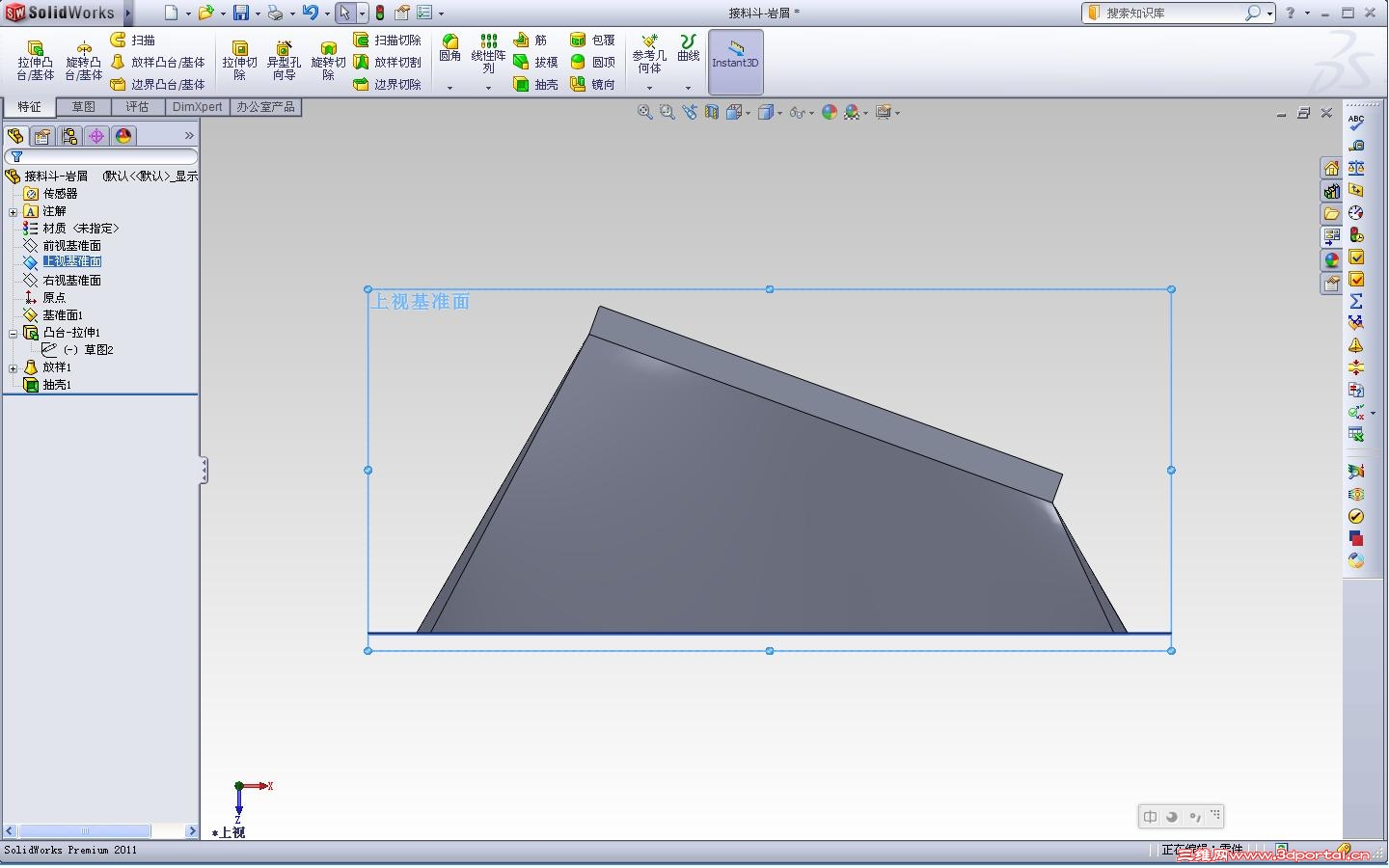The width and height of the screenshot is (1389, 868).
Task: Select the 拉伸切除 extruded cut tool
Action: pos(240,61)
